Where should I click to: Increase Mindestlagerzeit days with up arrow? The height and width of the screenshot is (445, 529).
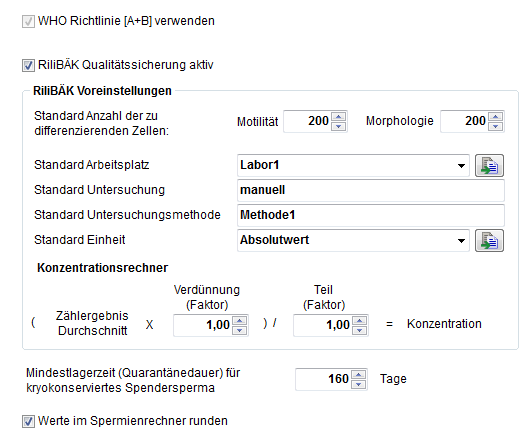click(358, 375)
